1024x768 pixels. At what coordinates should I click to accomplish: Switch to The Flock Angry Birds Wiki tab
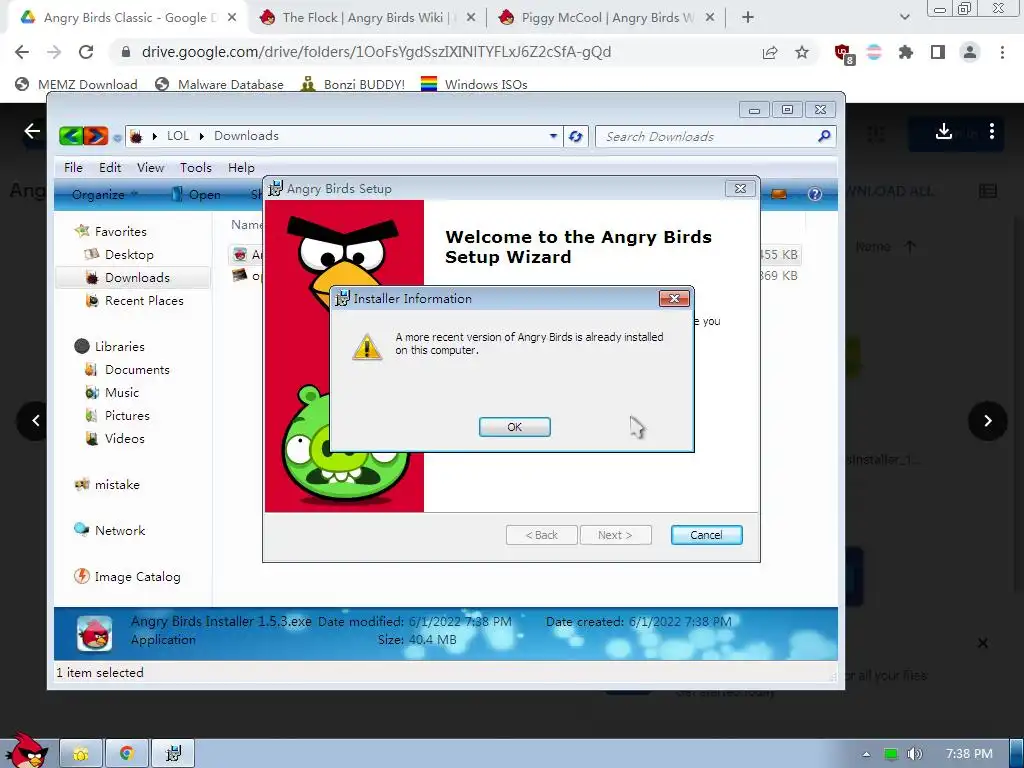[x=367, y=18]
